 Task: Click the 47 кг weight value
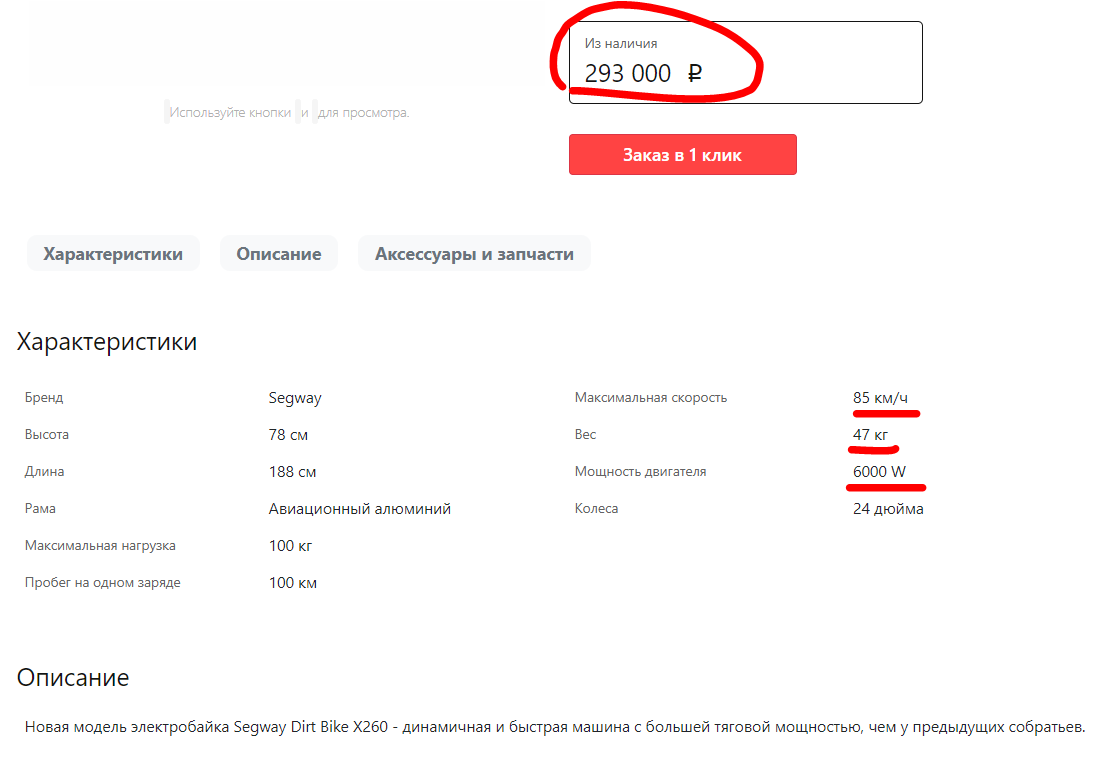pos(870,435)
